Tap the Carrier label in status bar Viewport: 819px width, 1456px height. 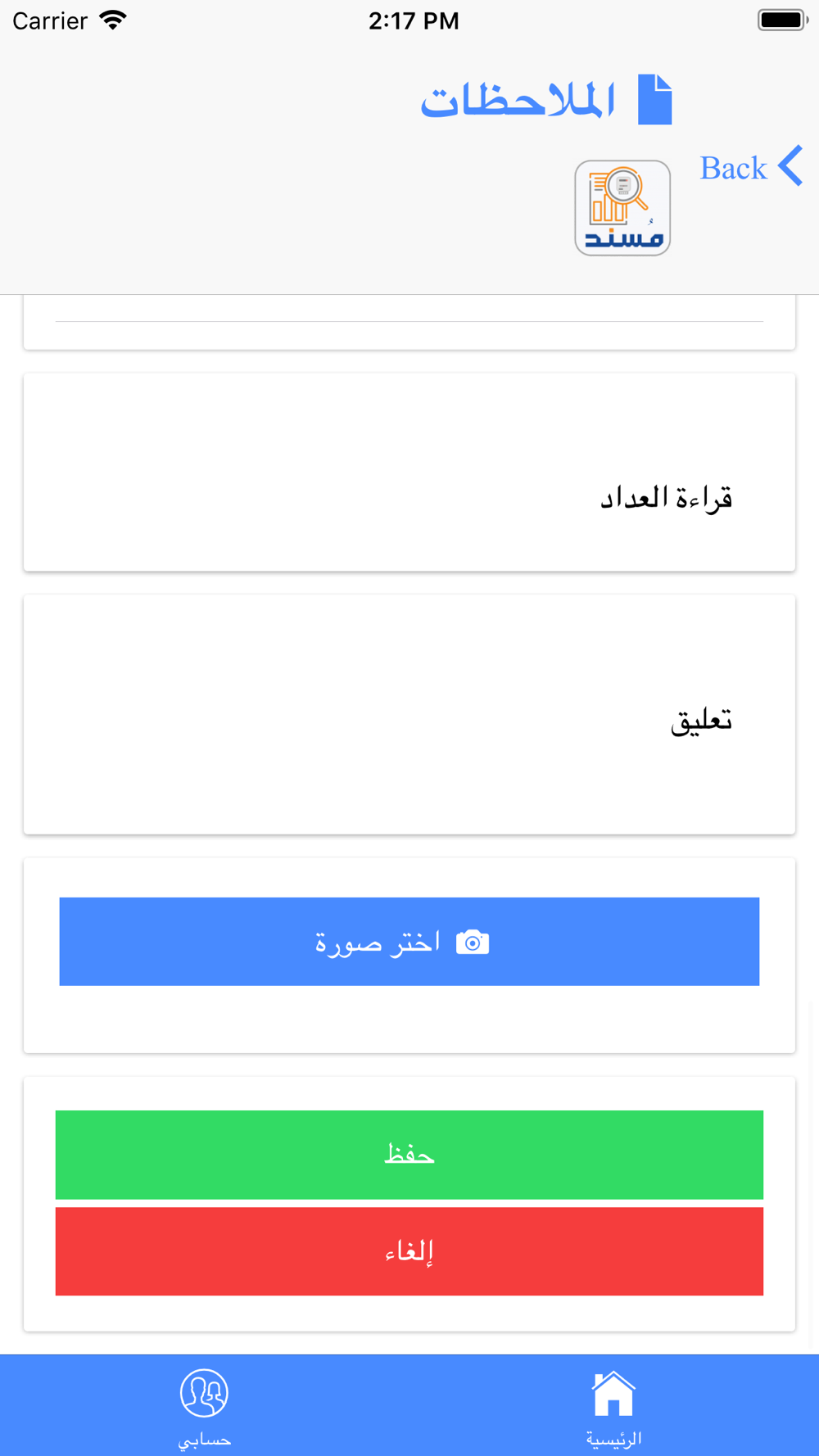point(50,20)
